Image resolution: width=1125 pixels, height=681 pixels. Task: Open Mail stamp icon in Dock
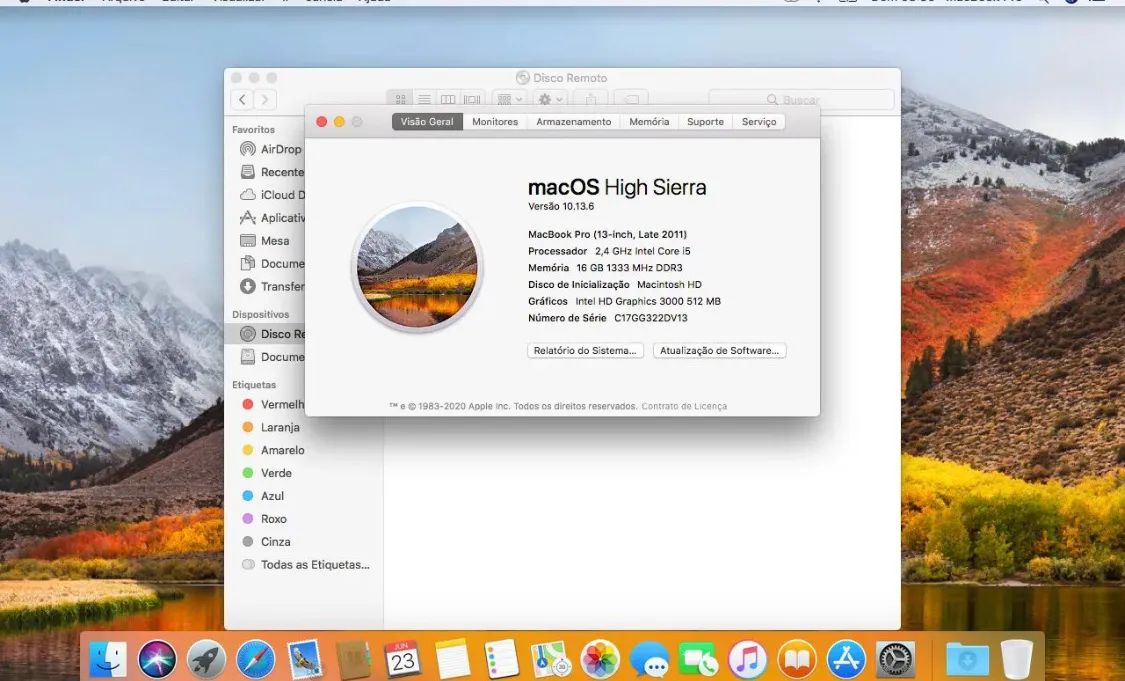(305, 659)
